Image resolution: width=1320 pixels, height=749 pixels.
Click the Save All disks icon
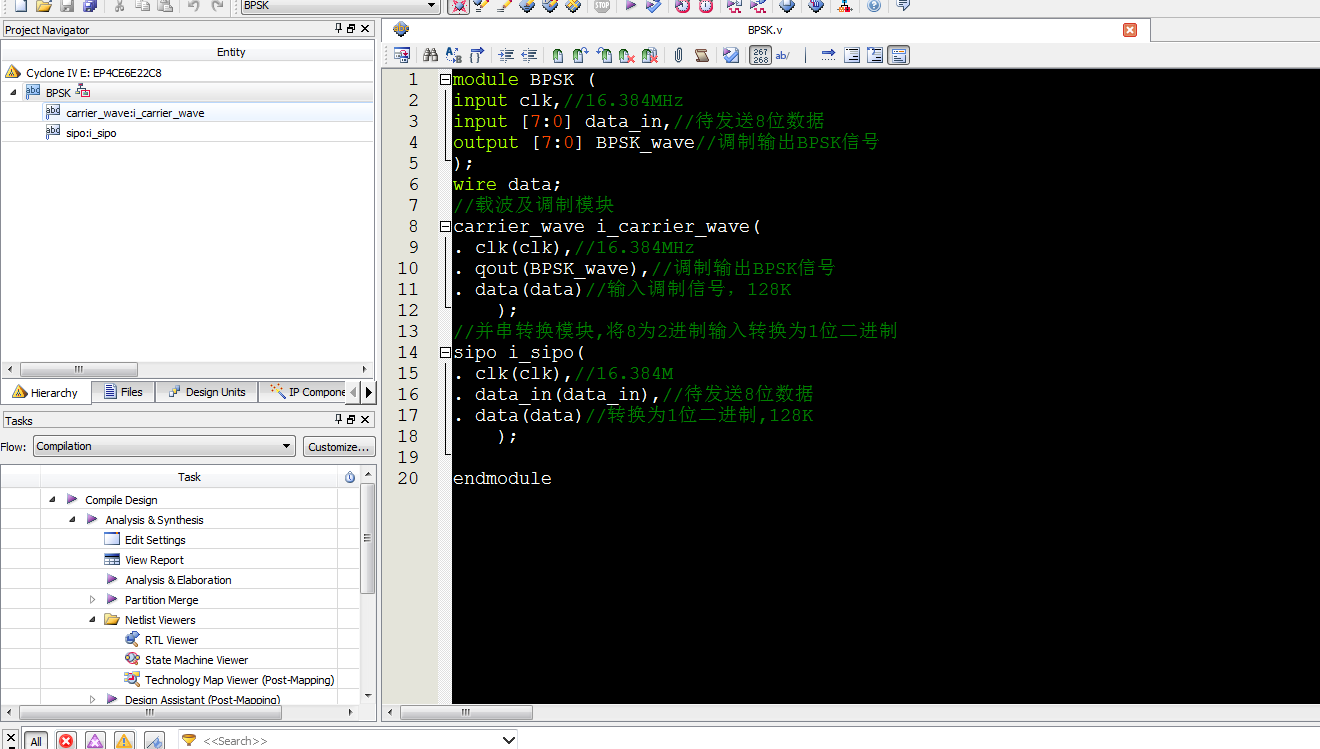(x=90, y=6)
